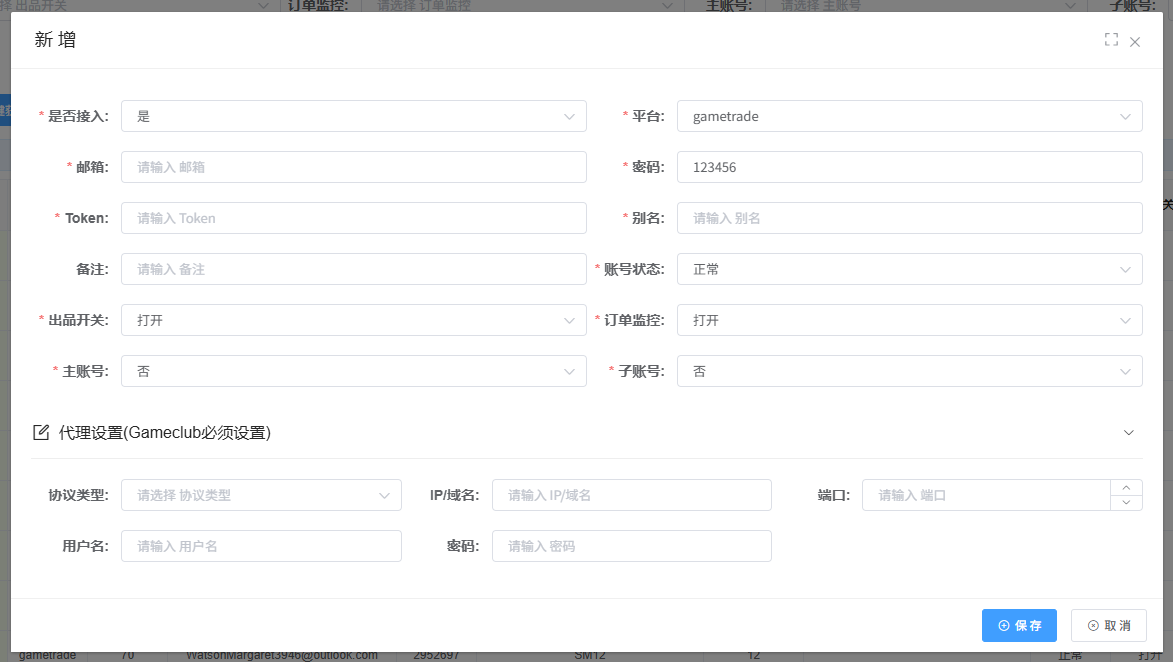Screen dimensions: 1173x662
Task: Click the circled plus icon in 保存 button
Action: click(x=1003, y=625)
